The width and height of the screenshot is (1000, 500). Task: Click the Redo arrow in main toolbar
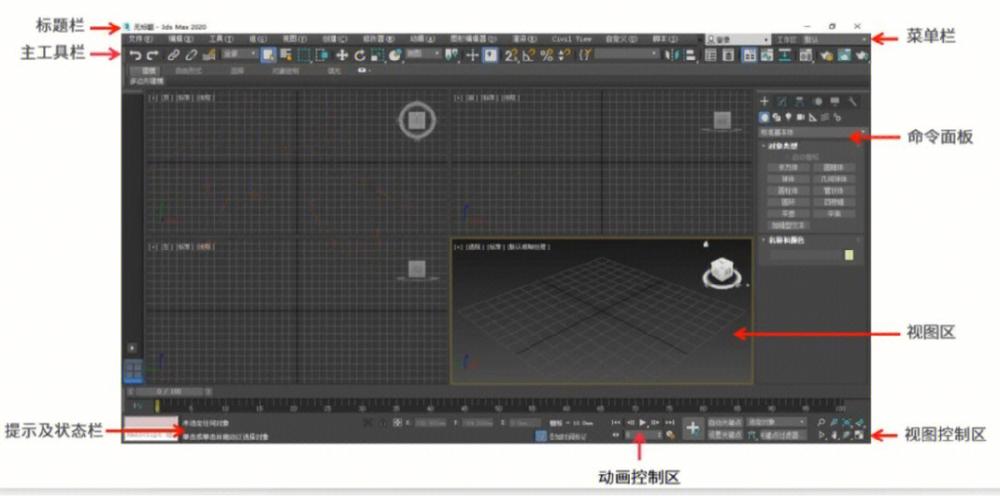click(152, 55)
